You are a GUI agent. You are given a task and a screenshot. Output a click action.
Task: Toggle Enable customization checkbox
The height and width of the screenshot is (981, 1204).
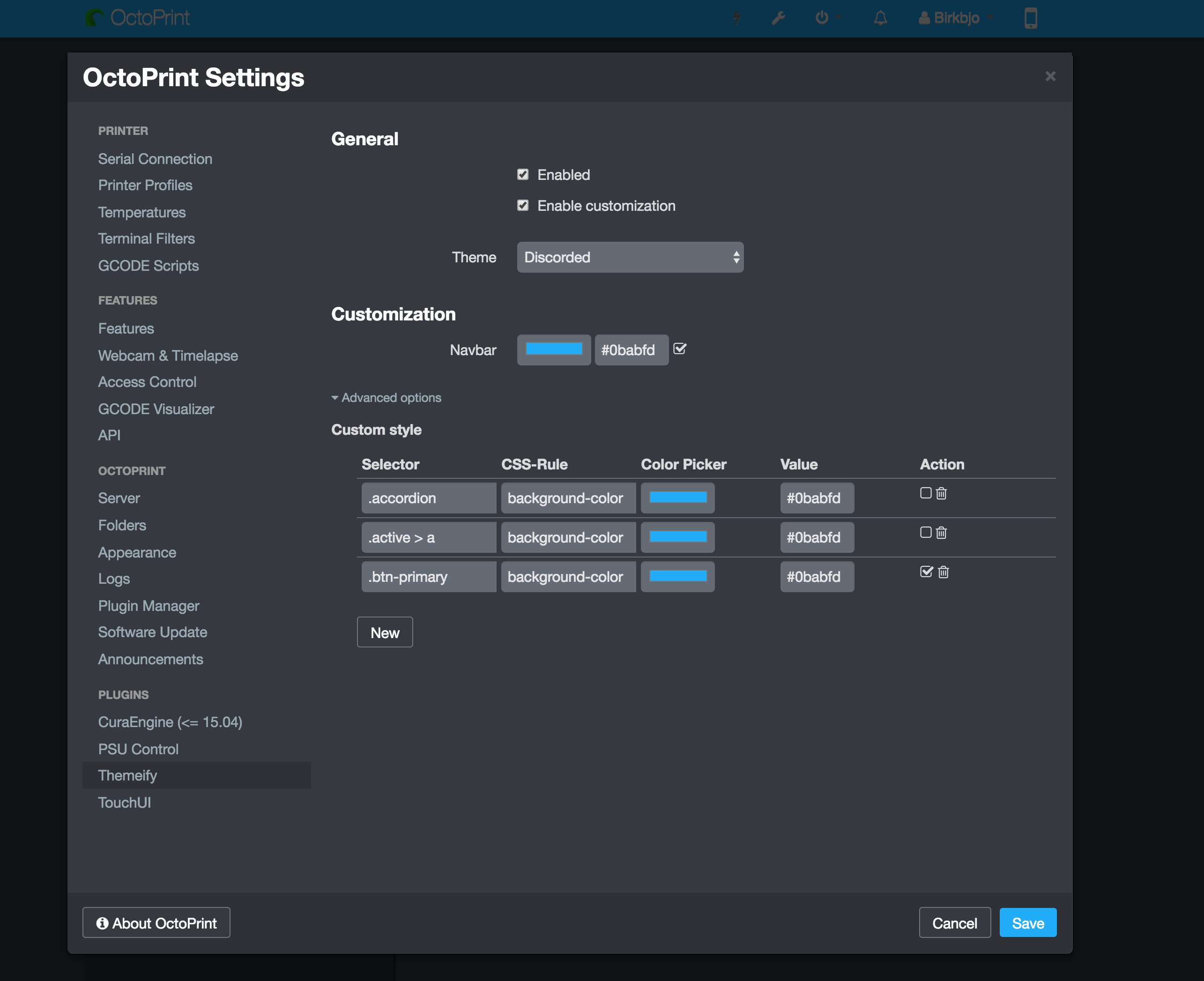523,206
